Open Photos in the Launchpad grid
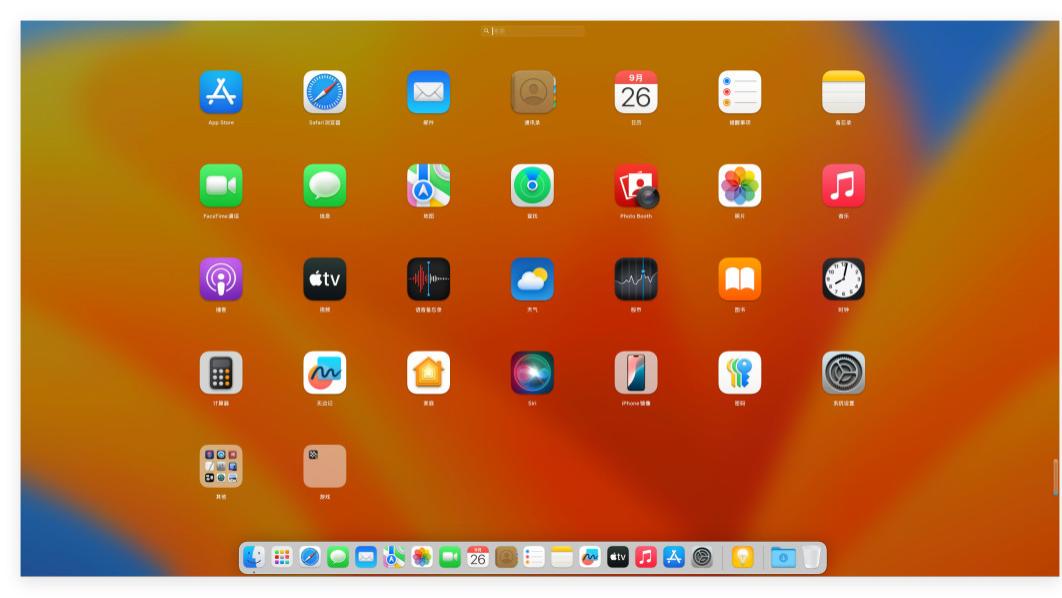This screenshot has width=1062, height=598. (x=740, y=186)
